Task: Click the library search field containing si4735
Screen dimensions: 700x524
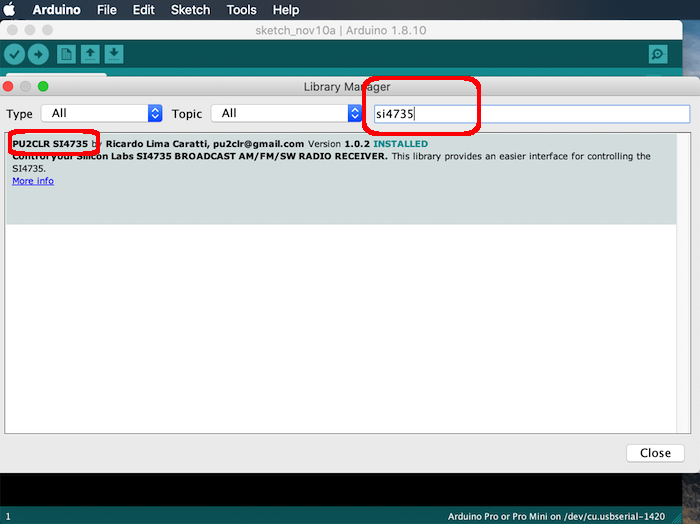Action: point(532,114)
